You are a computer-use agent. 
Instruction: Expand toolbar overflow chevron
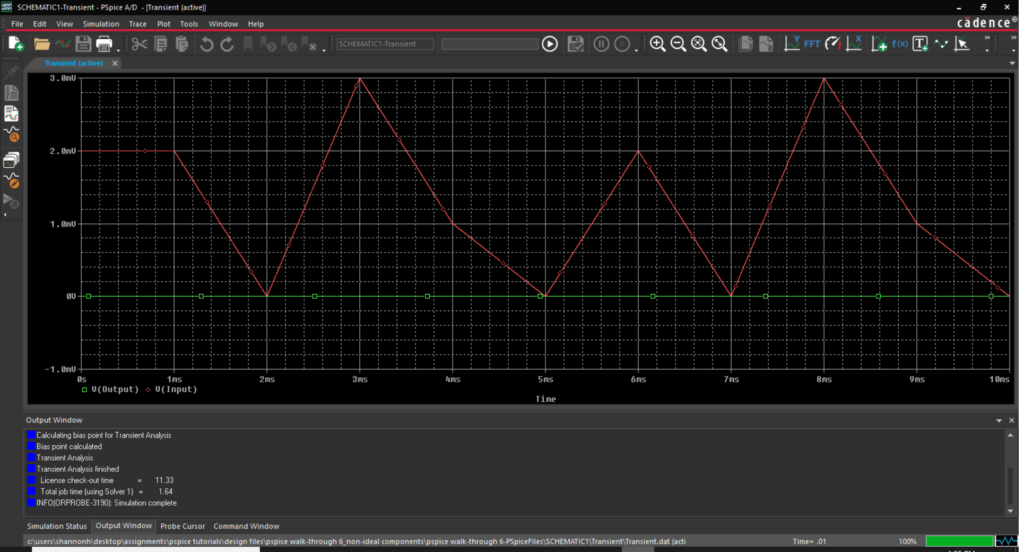click(x=987, y=39)
